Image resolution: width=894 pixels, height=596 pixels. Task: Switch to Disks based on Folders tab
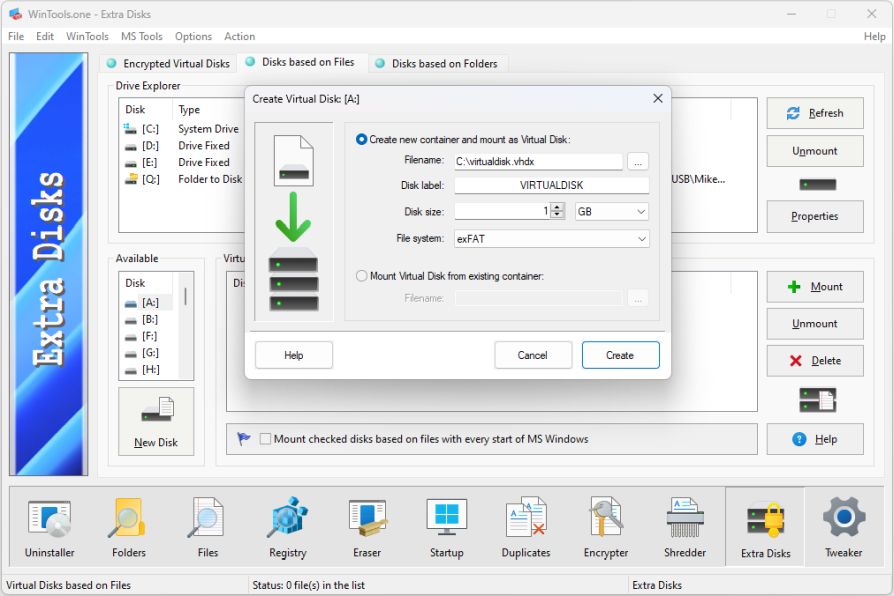pos(437,63)
